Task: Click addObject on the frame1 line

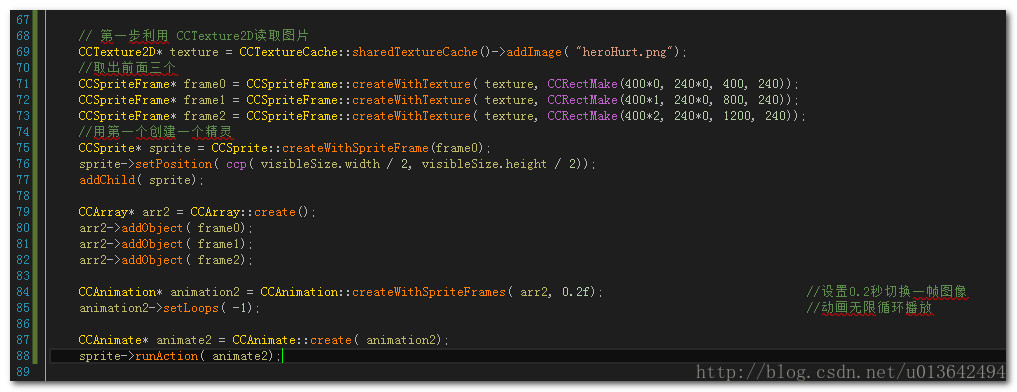Action: point(152,244)
